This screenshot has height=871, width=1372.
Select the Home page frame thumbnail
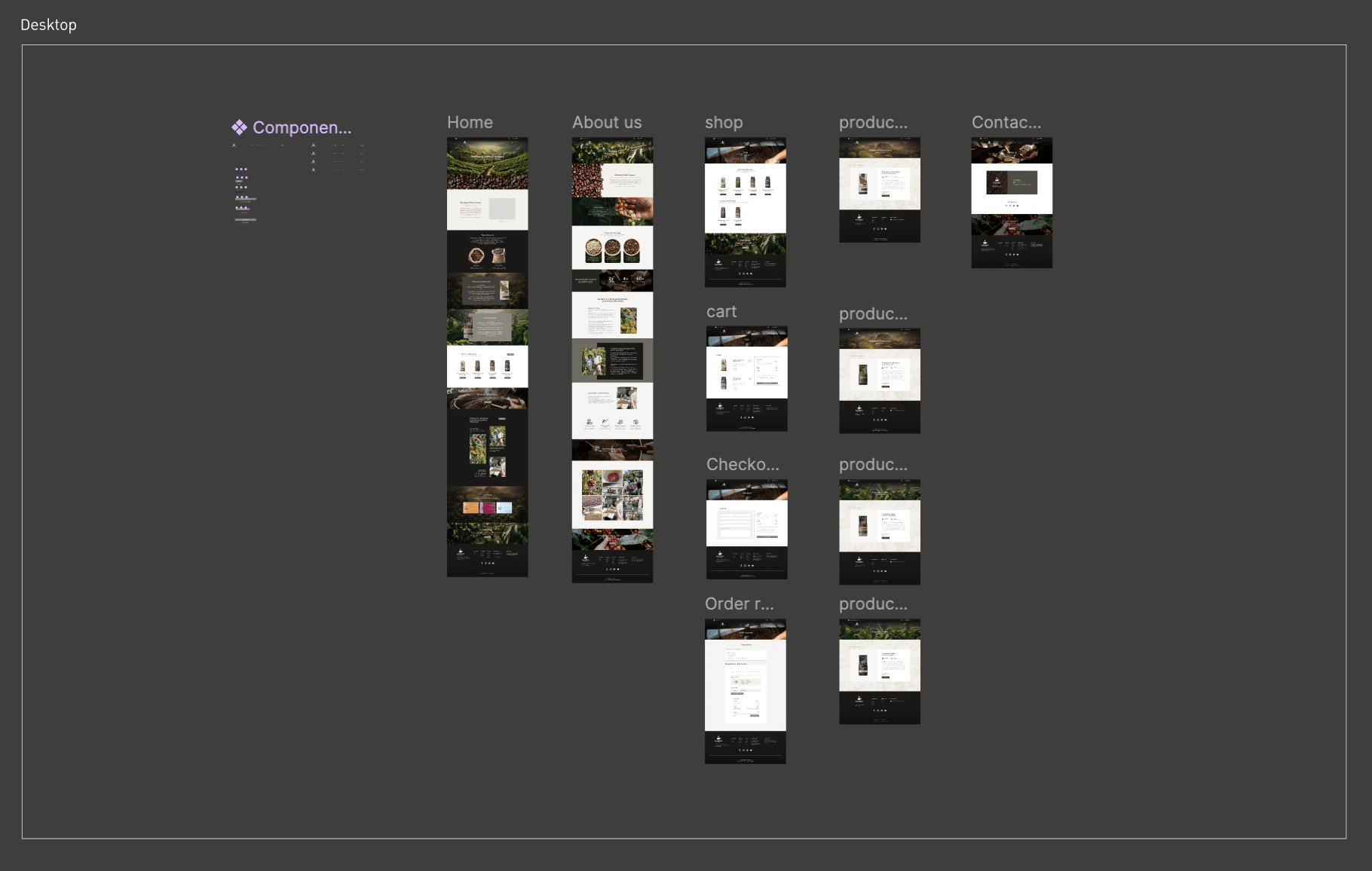click(x=487, y=356)
